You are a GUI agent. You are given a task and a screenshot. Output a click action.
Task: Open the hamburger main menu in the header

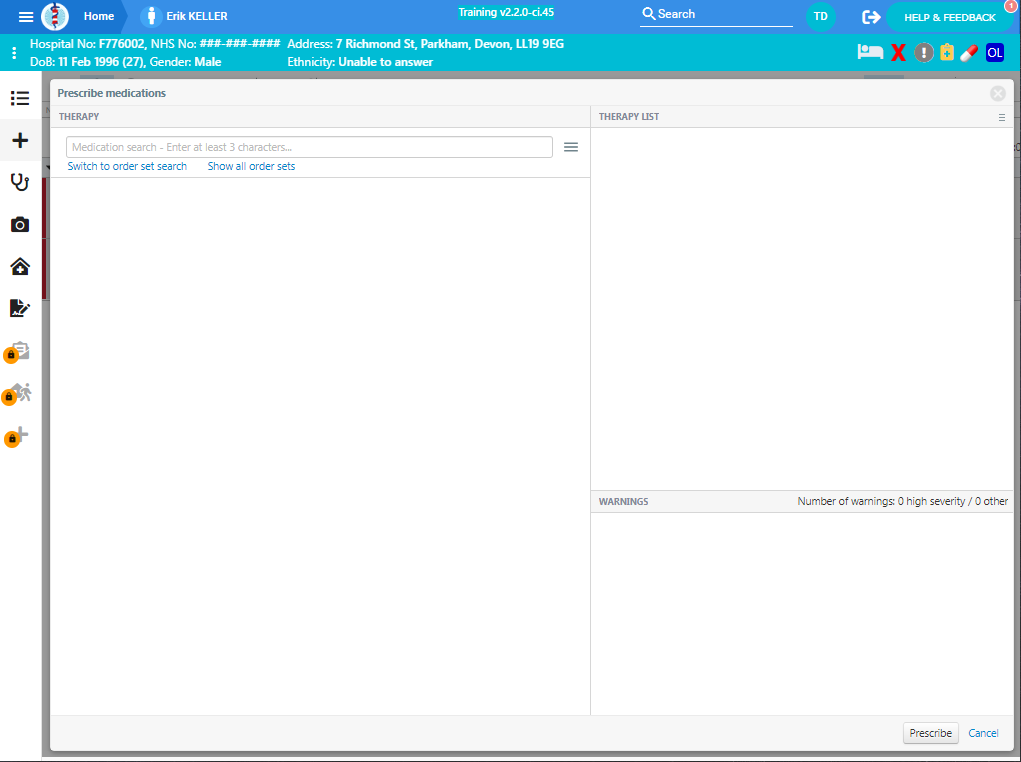tap(26, 16)
